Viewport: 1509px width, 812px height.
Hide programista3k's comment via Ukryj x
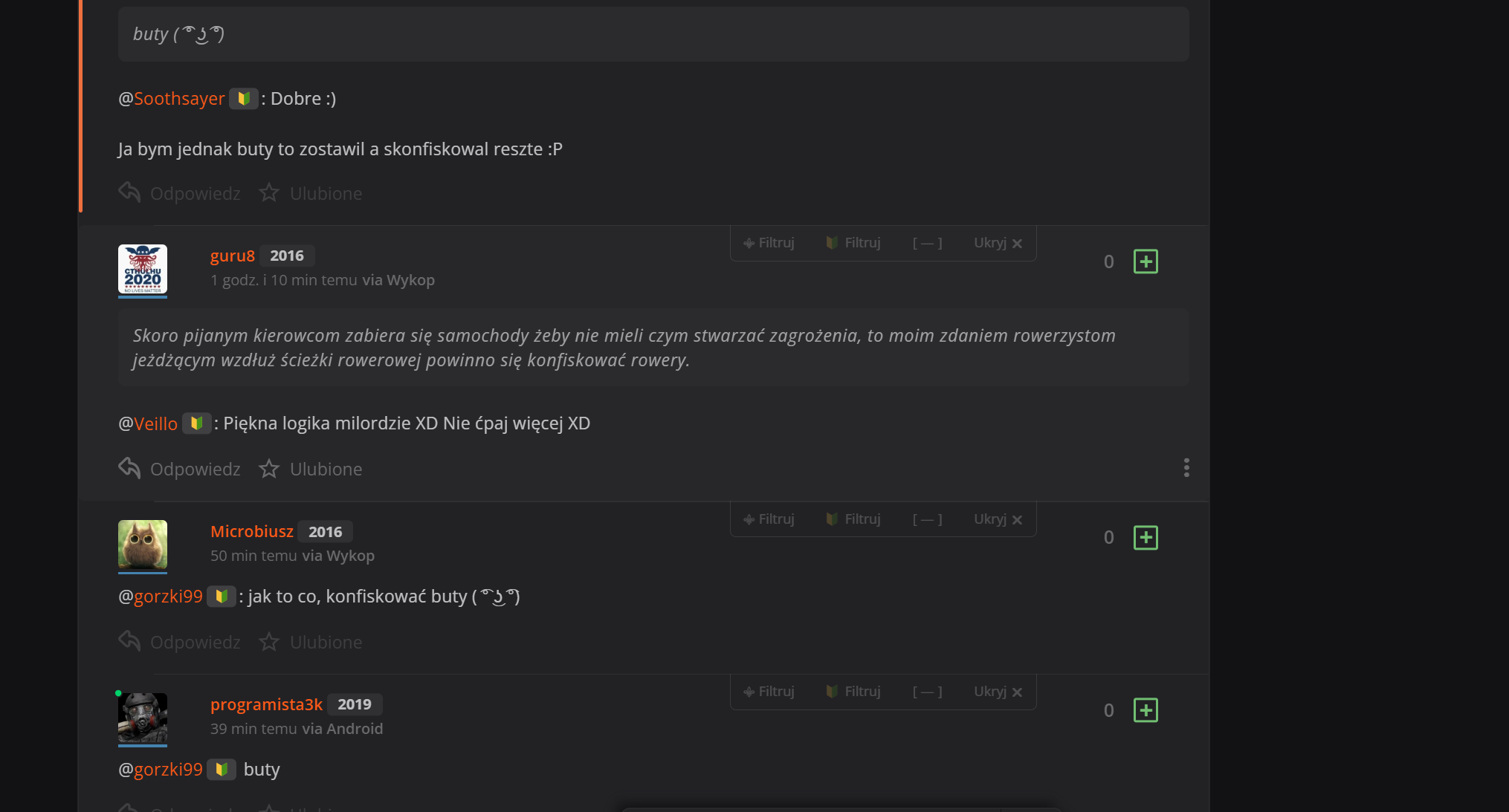click(x=998, y=692)
